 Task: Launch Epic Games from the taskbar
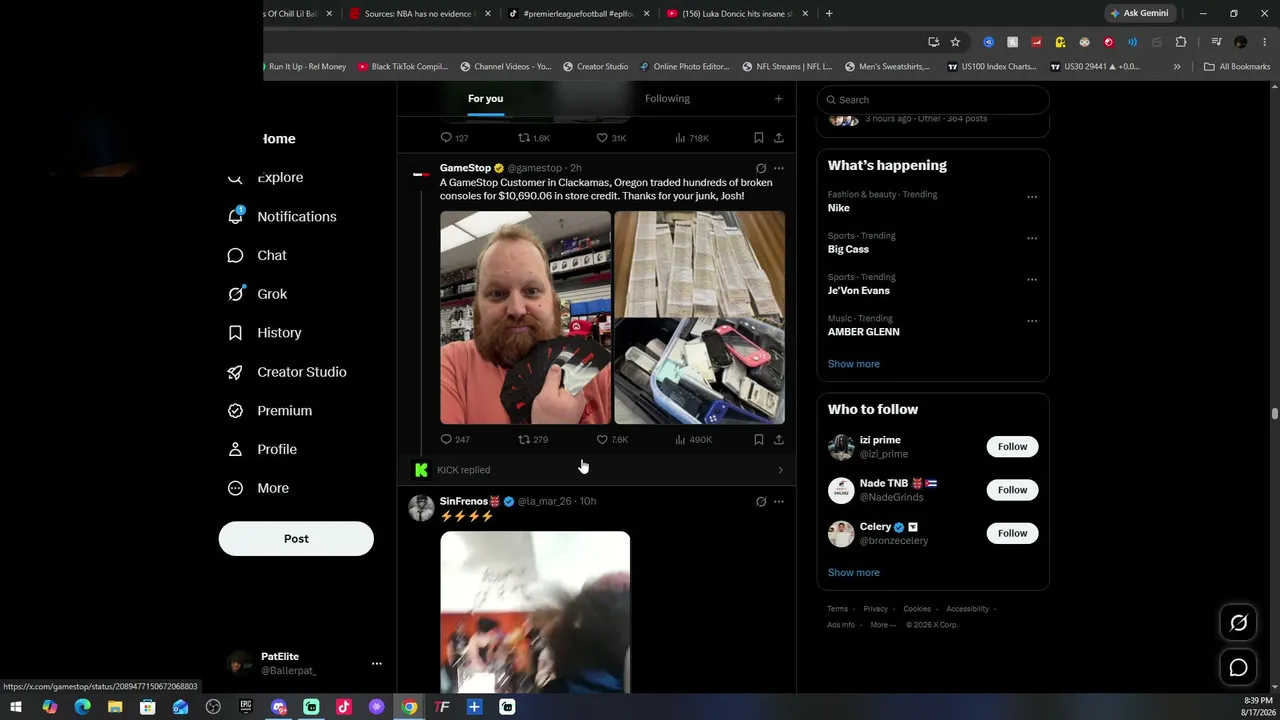(x=246, y=707)
